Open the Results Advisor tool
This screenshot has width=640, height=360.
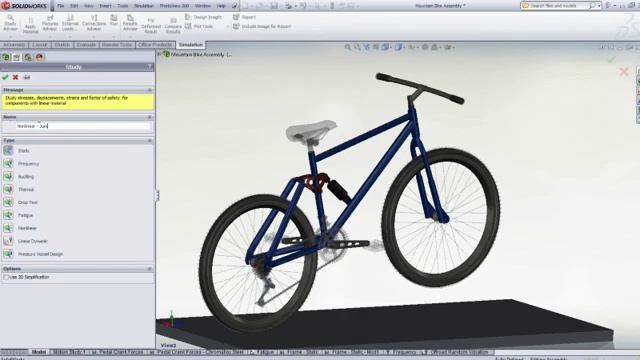(130, 23)
